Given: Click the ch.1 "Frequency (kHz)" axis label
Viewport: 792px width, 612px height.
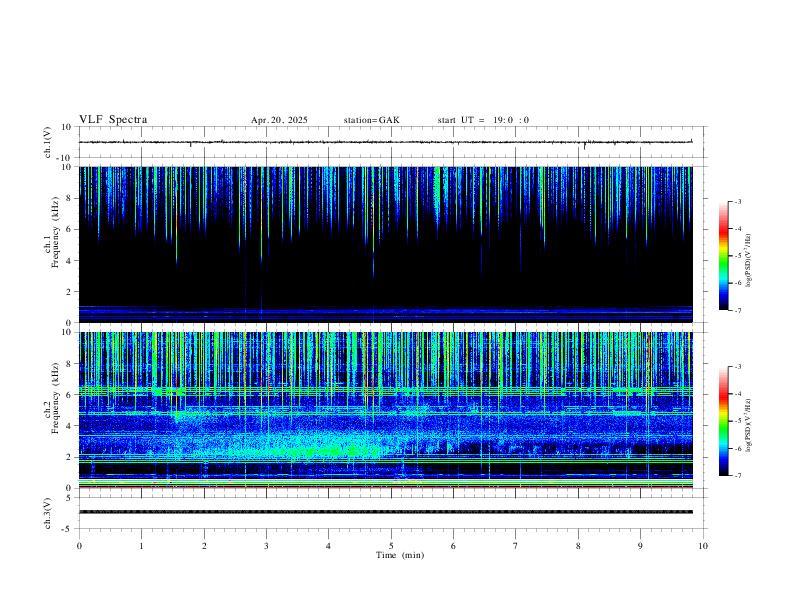Looking at the screenshot, I should pos(55,232).
